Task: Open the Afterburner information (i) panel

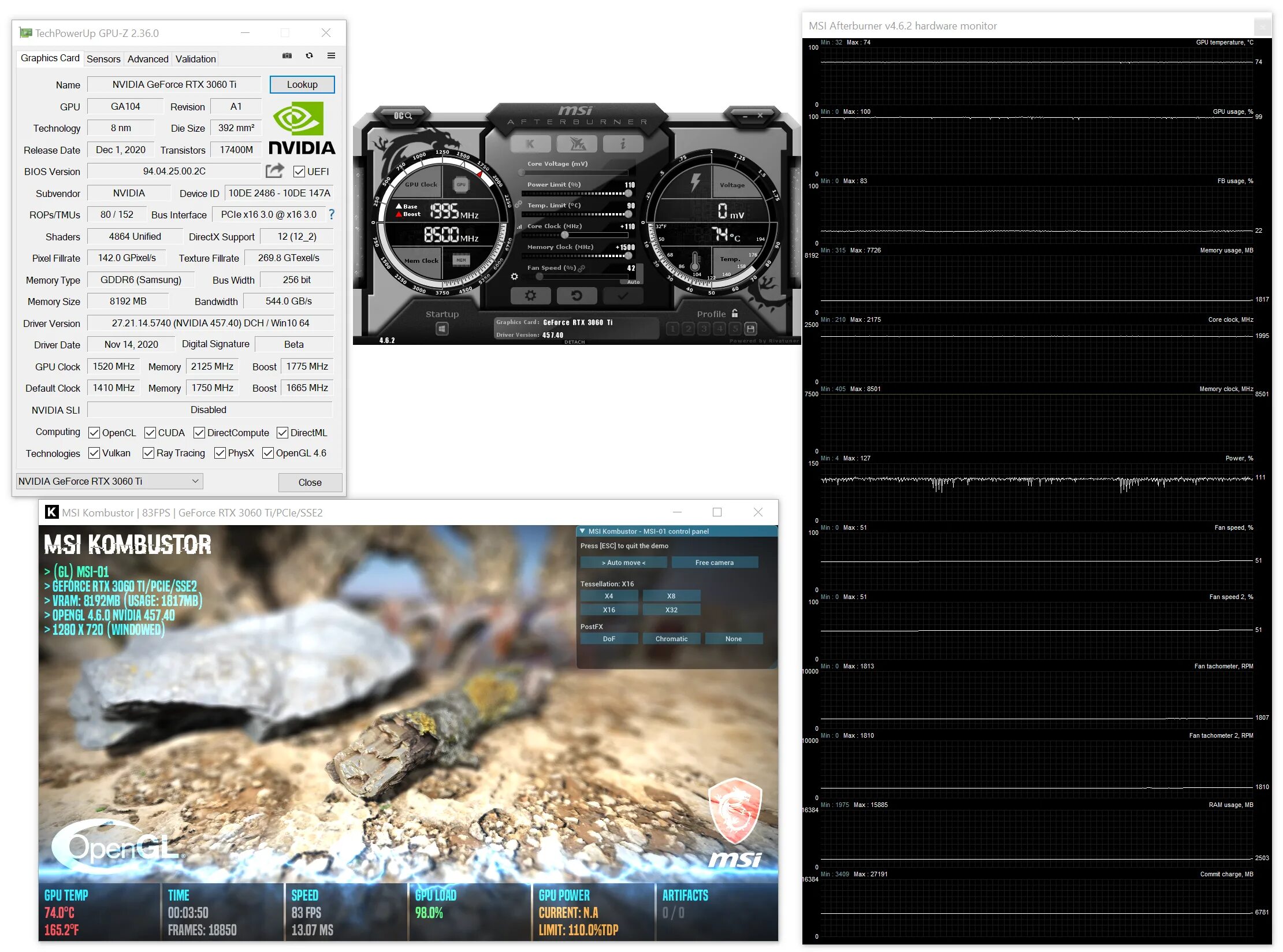Action: pyautogui.click(x=623, y=144)
